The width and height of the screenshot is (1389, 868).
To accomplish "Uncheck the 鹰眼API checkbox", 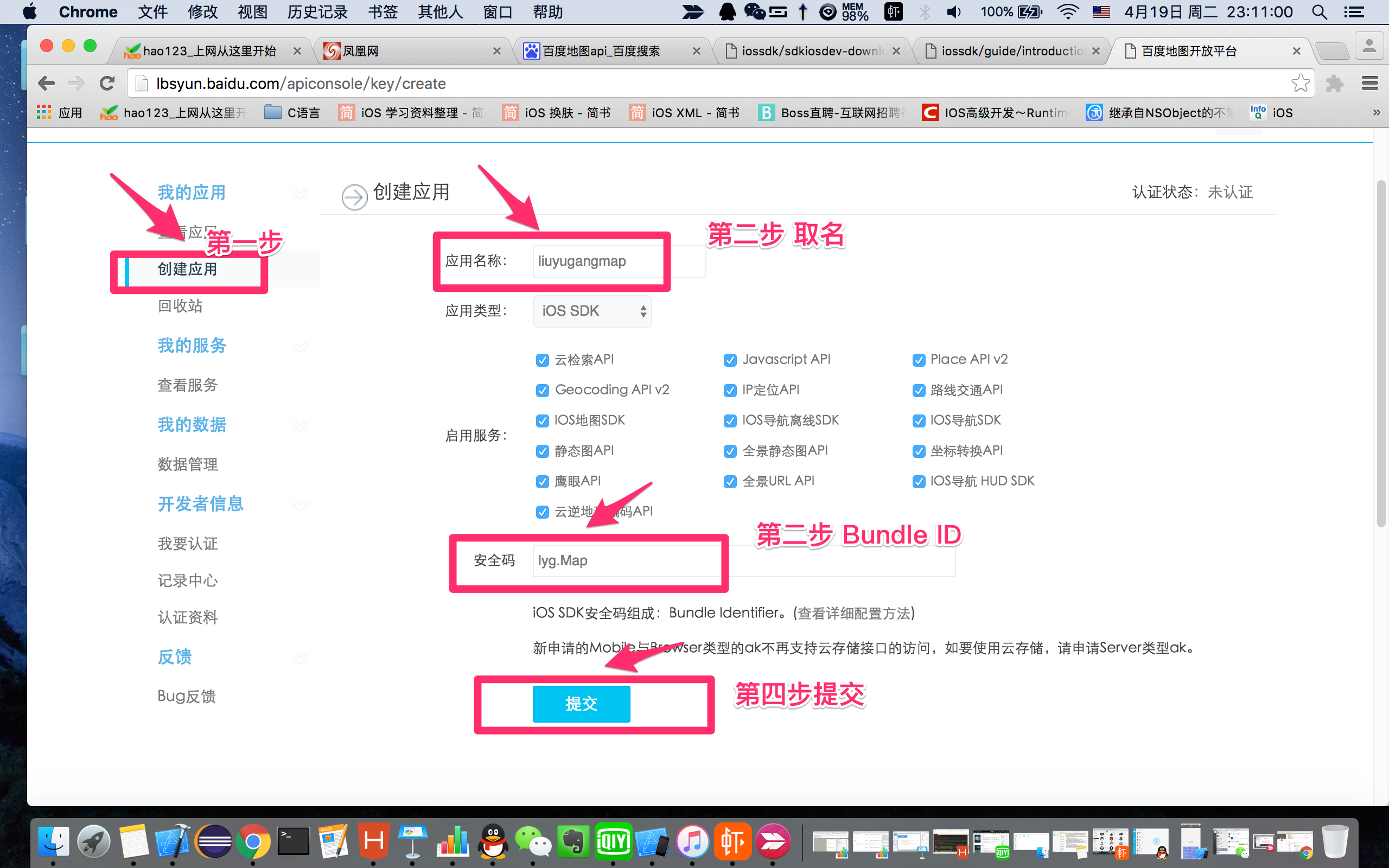I will [542, 482].
